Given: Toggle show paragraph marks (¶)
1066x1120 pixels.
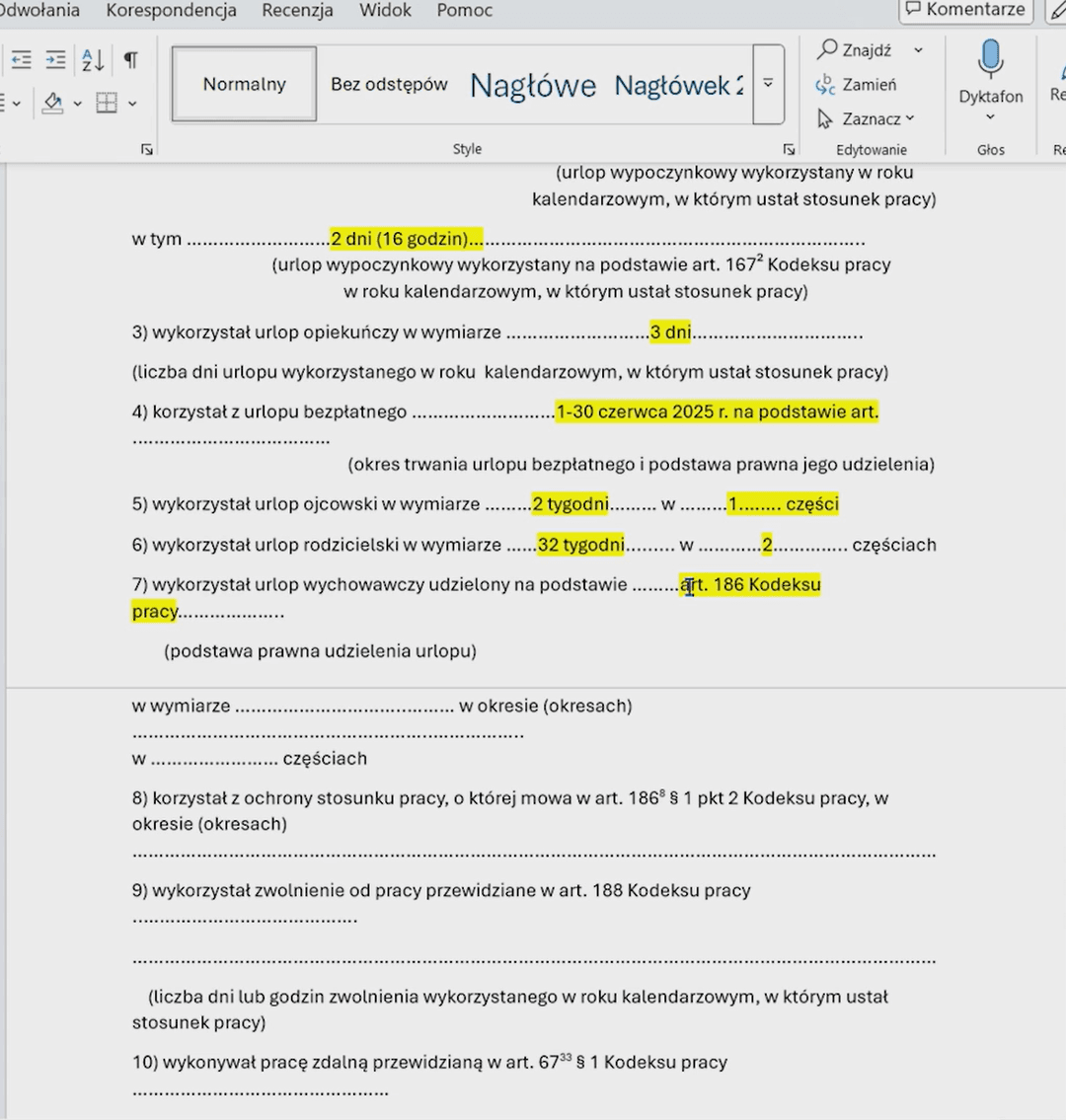Looking at the screenshot, I should pyautogui.click(x=130, y=60).
